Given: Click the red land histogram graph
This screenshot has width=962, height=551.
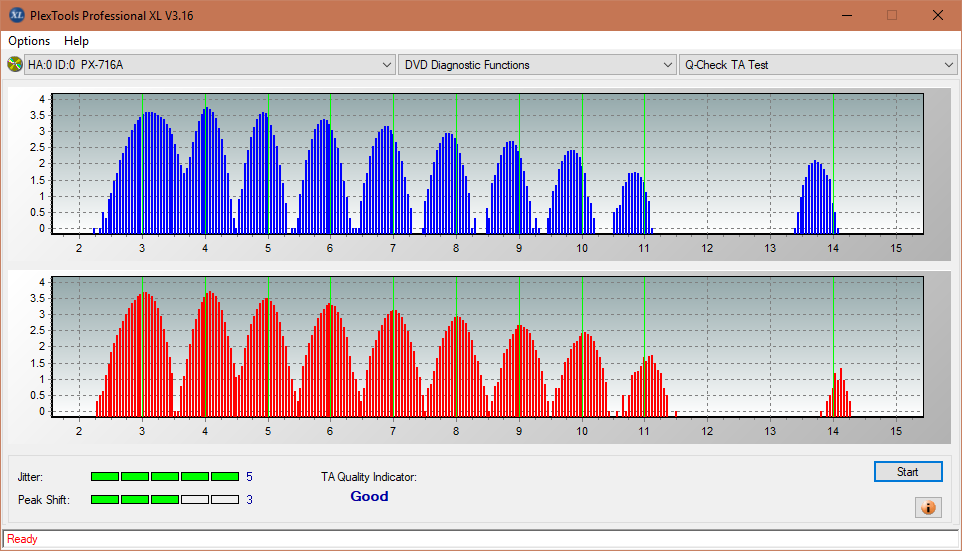Looking at the screenshot, I should coord(488,347).
